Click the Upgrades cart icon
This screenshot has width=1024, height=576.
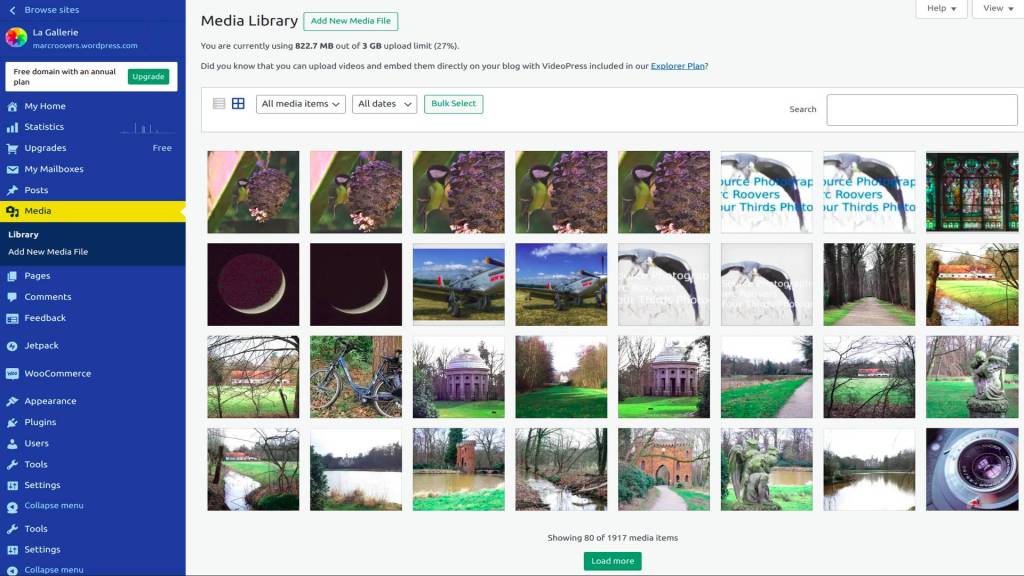point(12,148)
